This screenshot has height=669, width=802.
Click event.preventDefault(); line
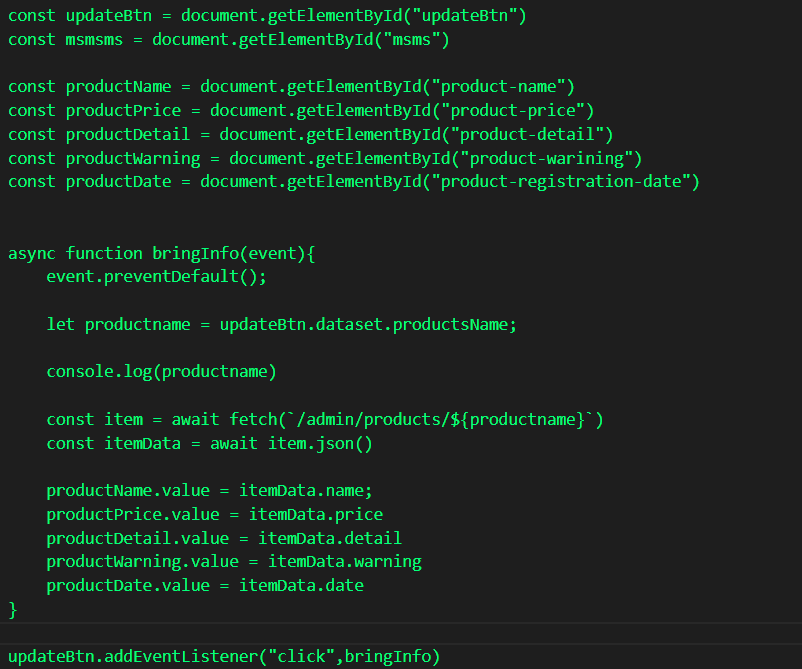(157, 277)
